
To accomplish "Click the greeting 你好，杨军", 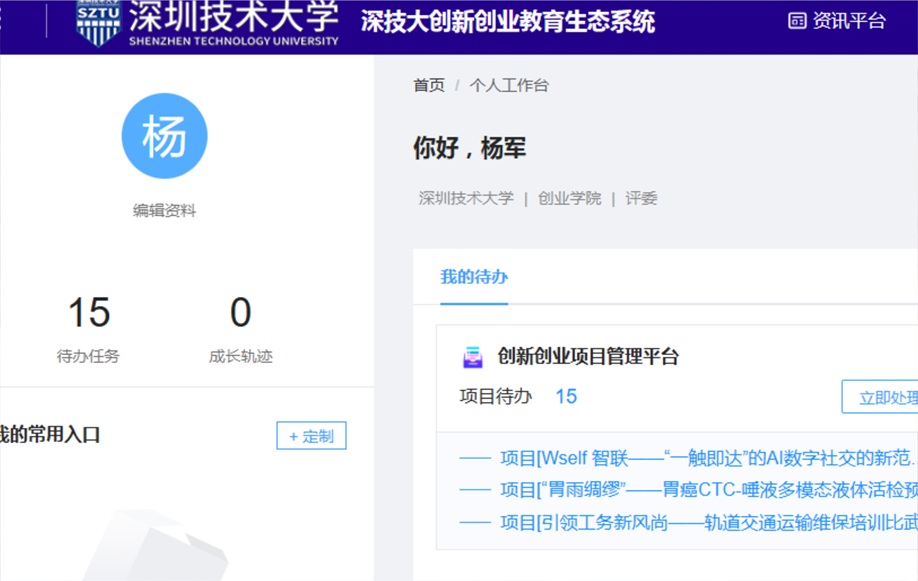I will click(x=468, y=147).
